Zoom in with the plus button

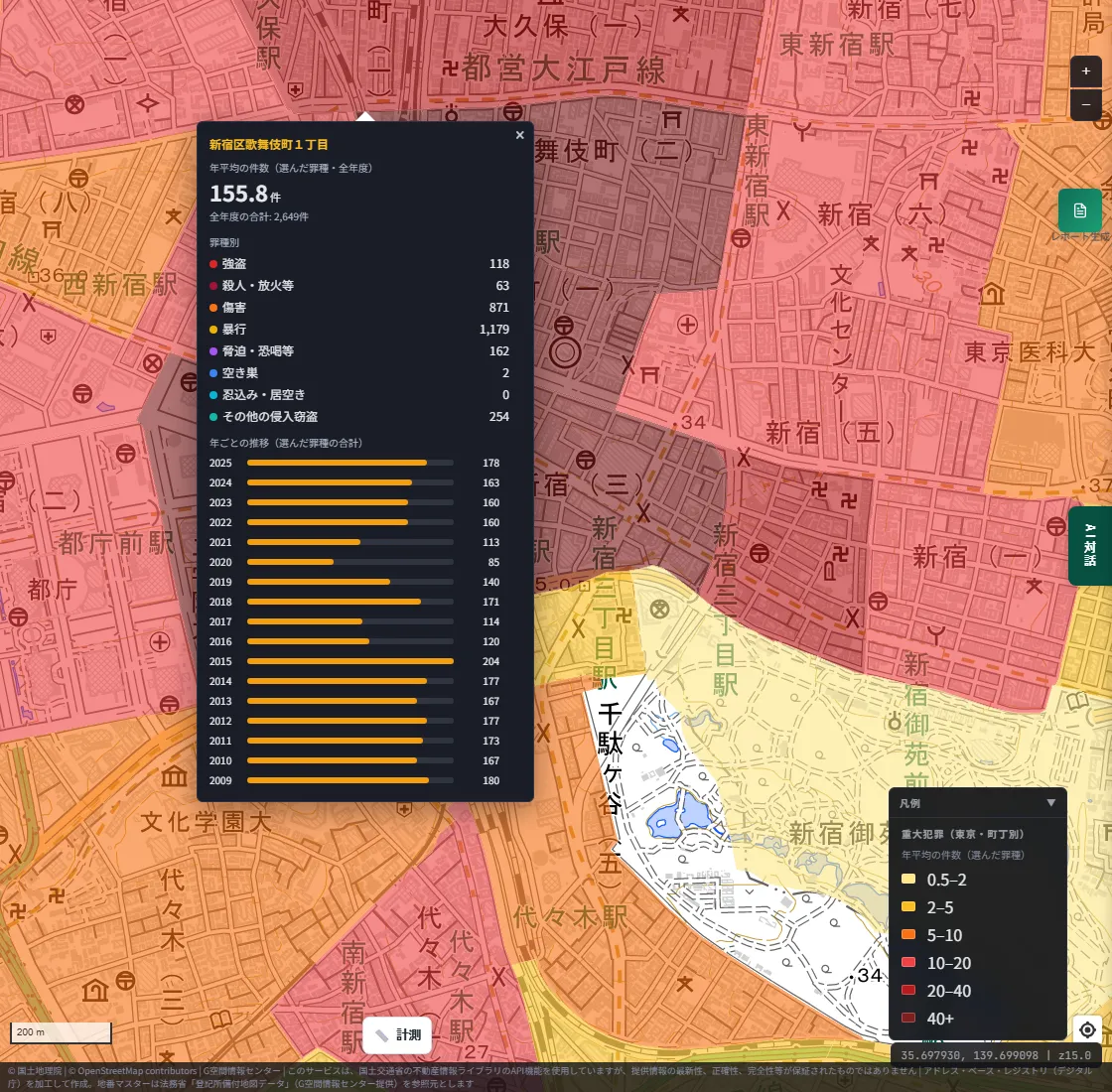(x=1085, y=70)
